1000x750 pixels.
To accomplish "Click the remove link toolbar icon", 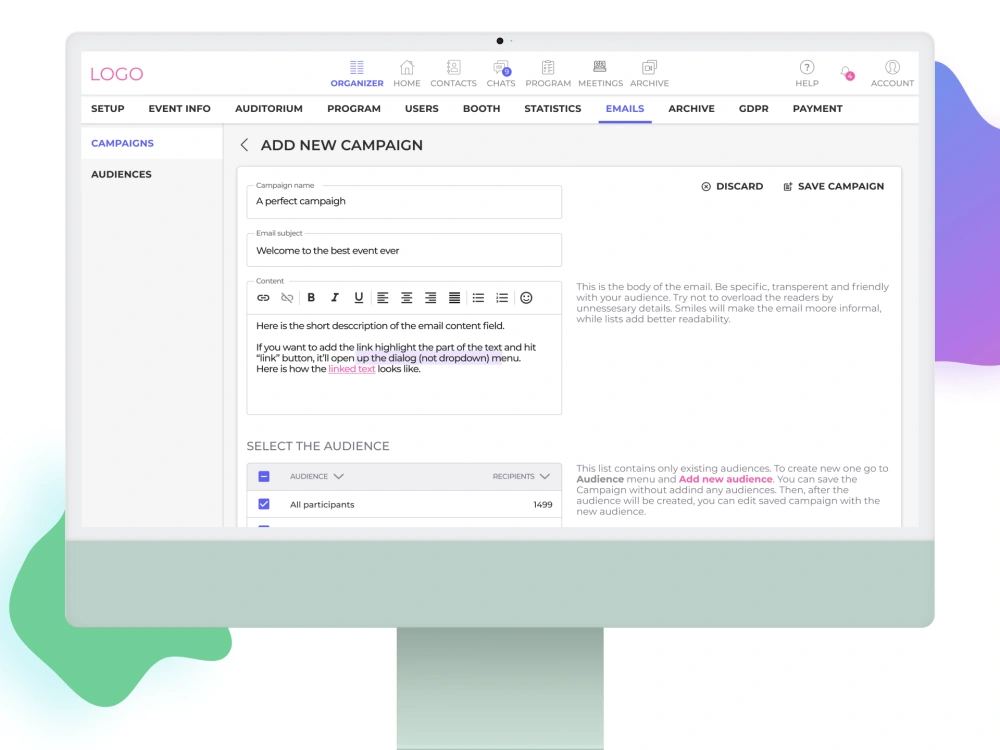I will pyautogui.click(x=287, y=298).
